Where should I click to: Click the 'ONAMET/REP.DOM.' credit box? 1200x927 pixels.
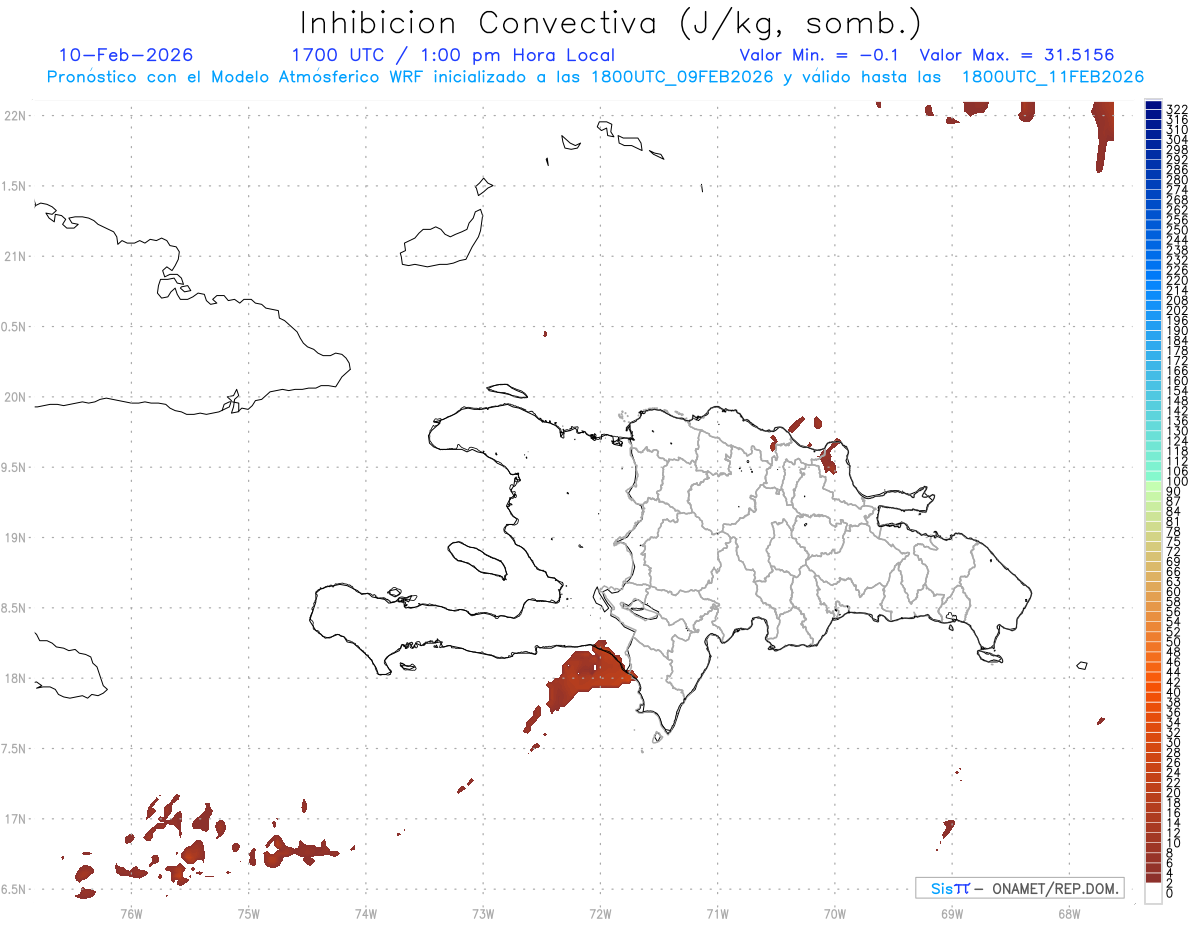coord(1020,888)
